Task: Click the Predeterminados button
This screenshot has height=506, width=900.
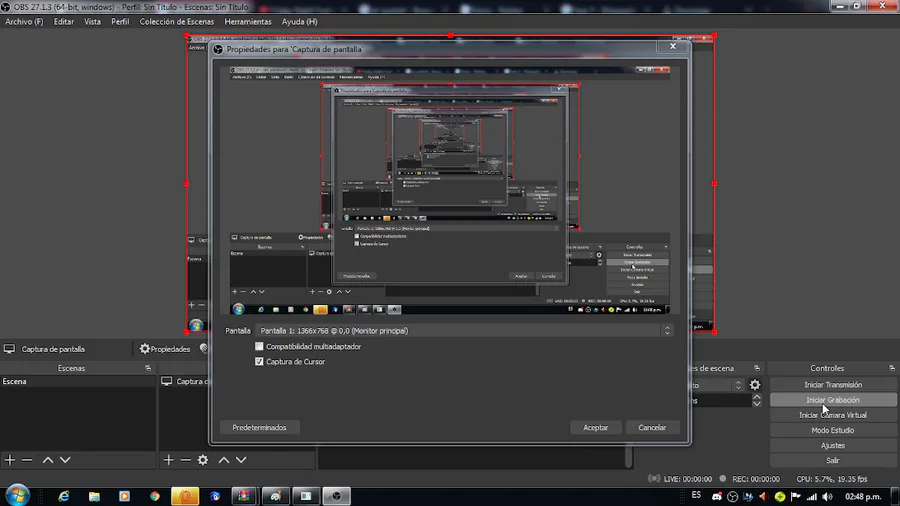Action: pos(259,427)
